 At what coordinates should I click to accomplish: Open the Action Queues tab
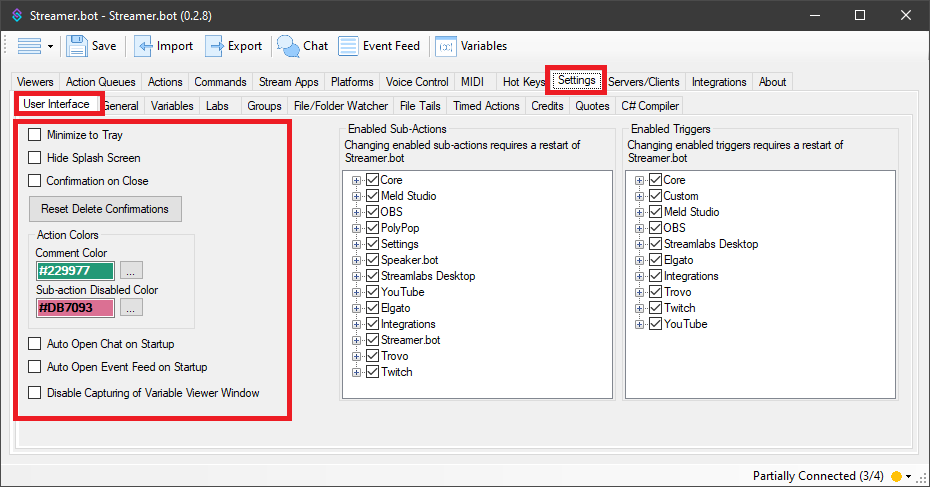click(100, 82)
